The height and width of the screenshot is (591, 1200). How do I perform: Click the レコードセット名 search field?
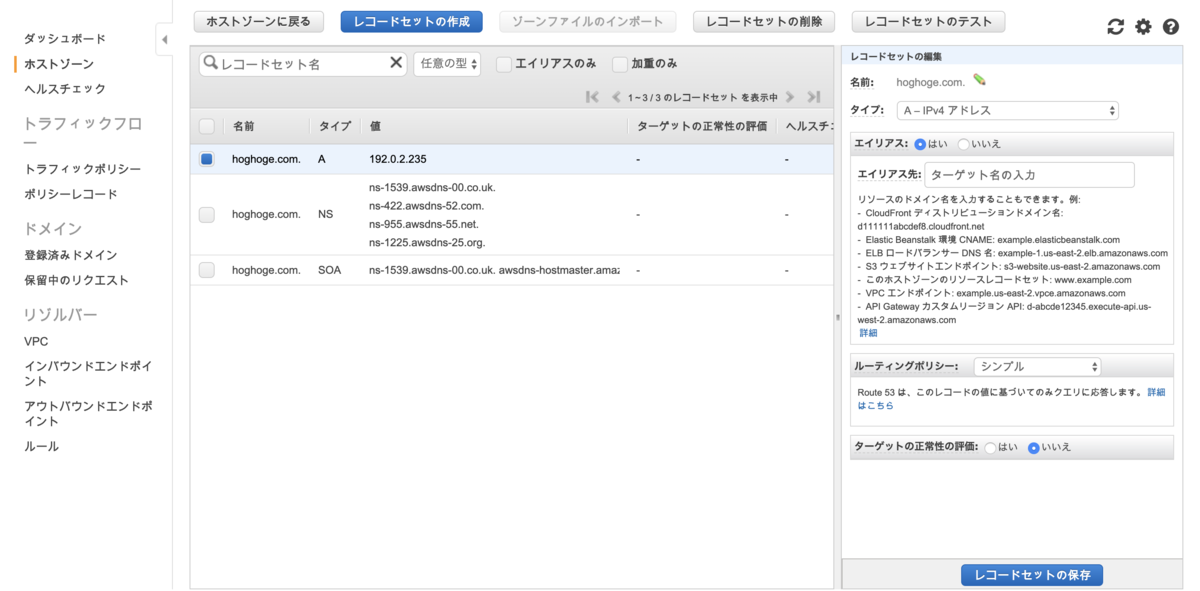[302, 64]
